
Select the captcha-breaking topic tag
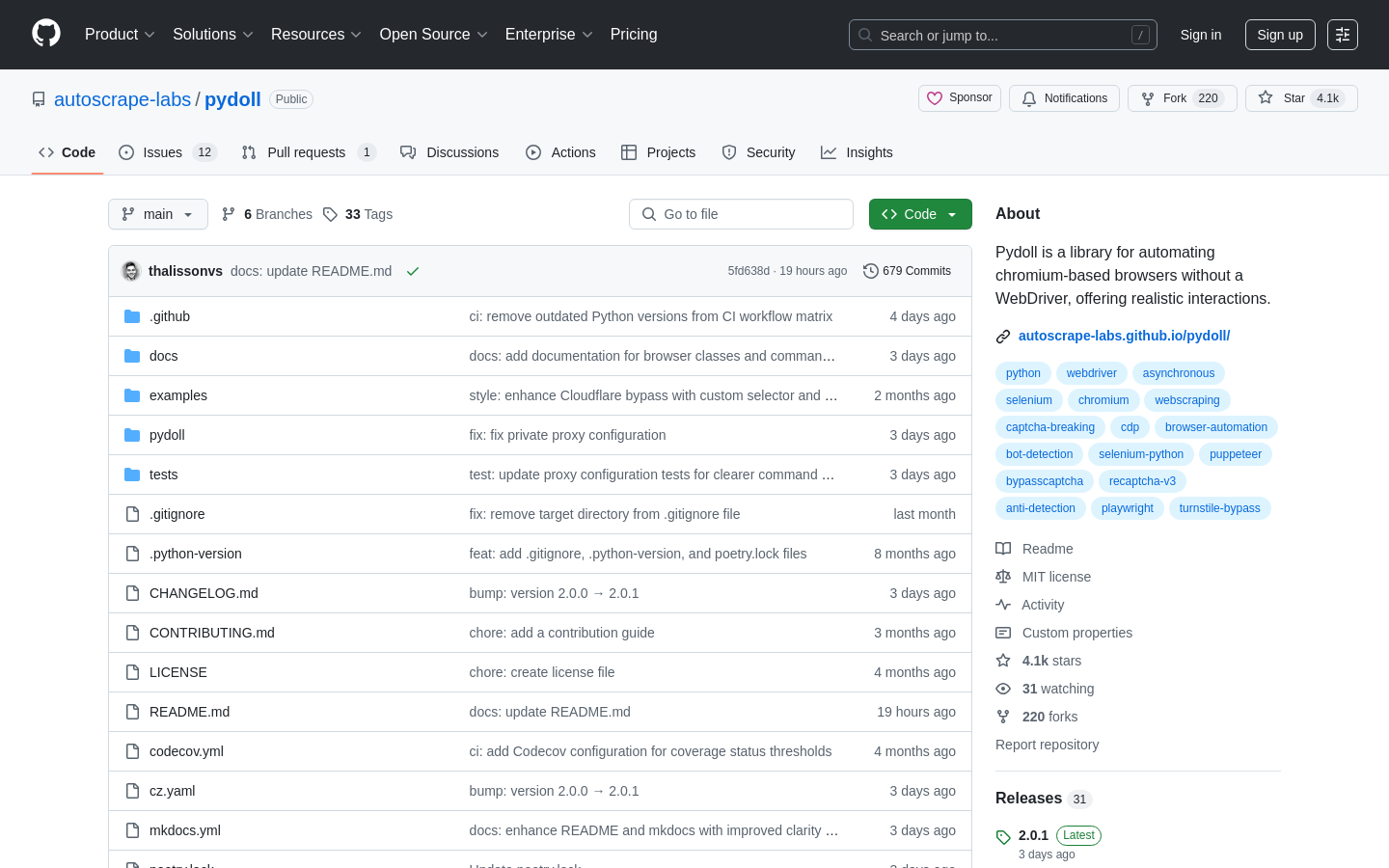(1050, 427)
